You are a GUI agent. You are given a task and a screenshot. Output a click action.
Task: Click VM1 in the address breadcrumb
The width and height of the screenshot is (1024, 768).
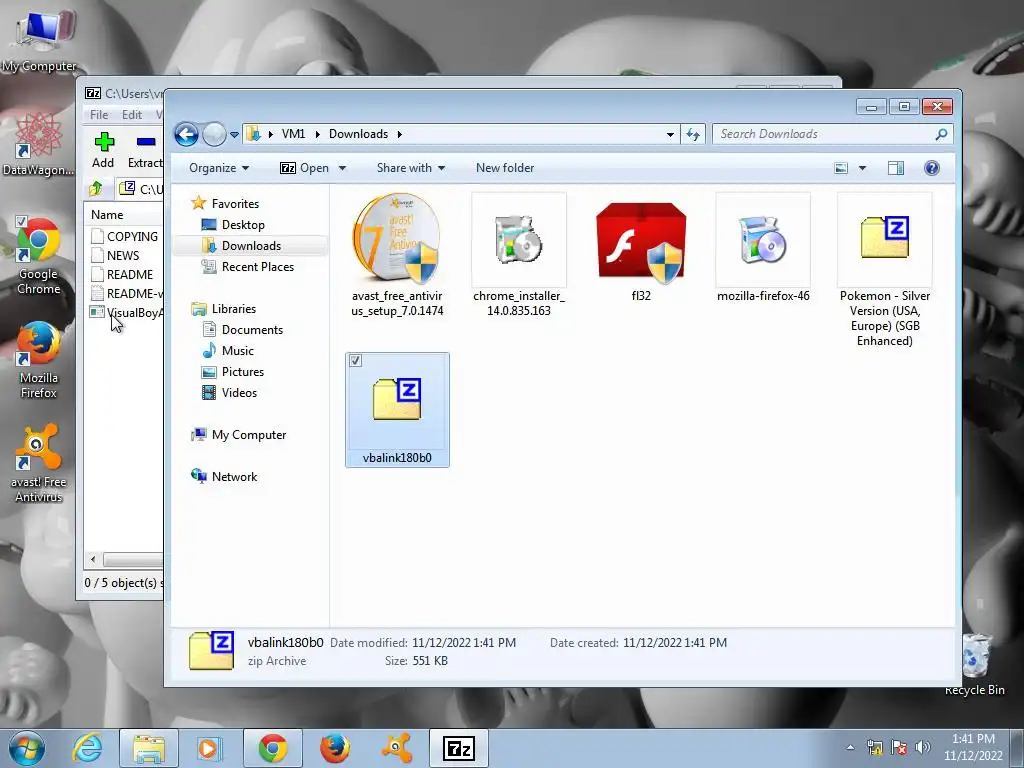point(293,134)
